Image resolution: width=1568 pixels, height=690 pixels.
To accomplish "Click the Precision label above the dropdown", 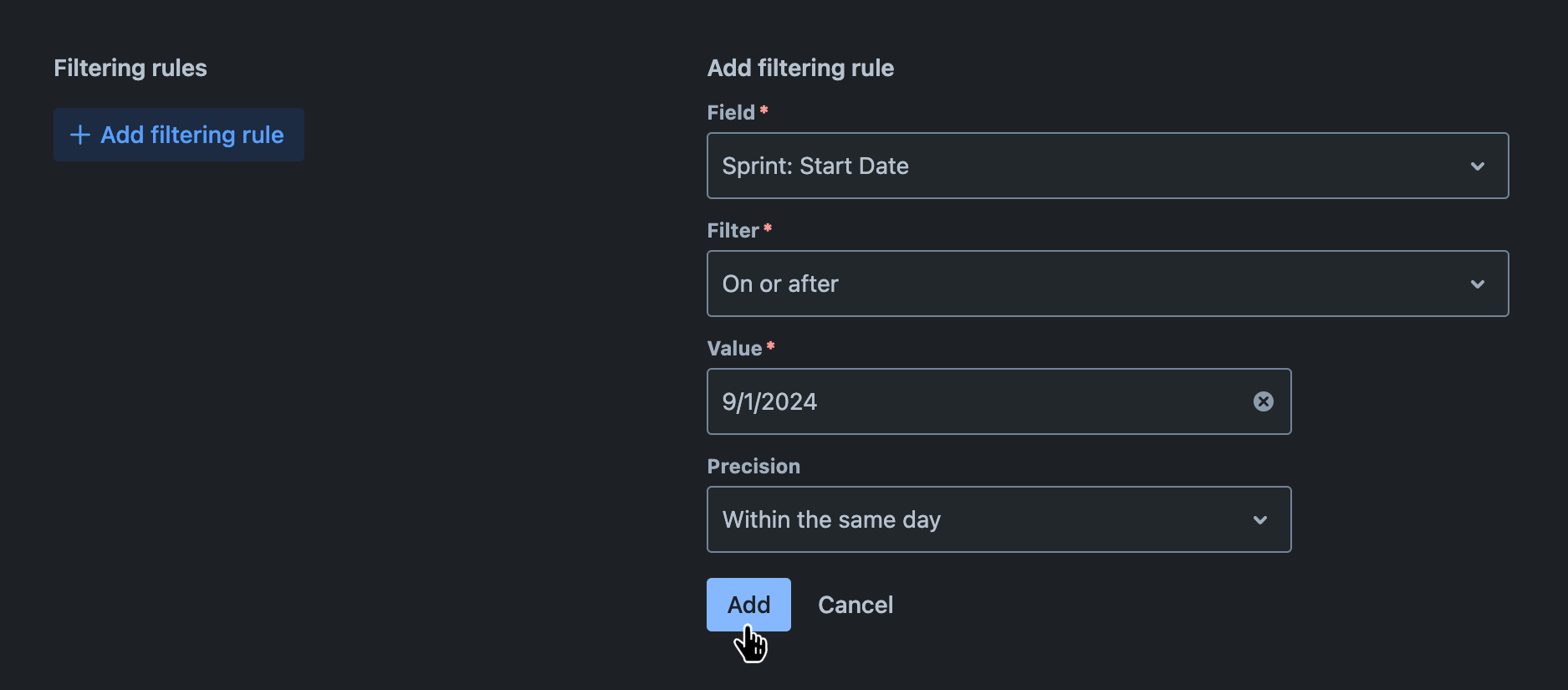I will [x=752, y=466].
